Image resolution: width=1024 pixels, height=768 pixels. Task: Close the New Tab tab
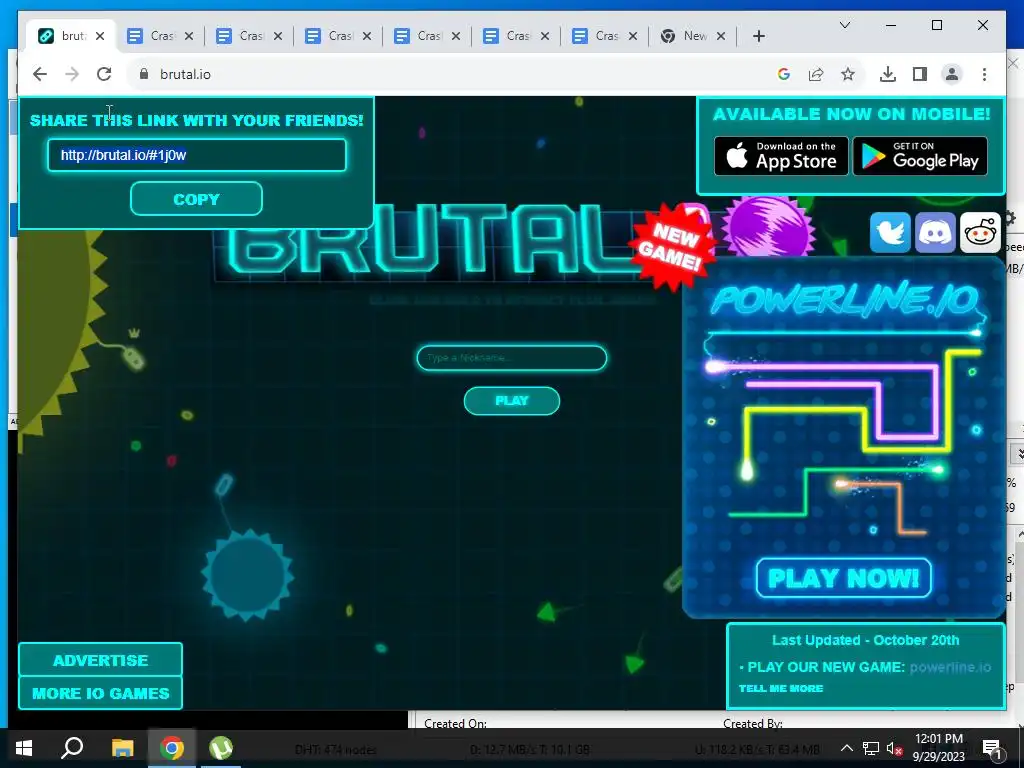pyautogui.click(x=721, y=37)
